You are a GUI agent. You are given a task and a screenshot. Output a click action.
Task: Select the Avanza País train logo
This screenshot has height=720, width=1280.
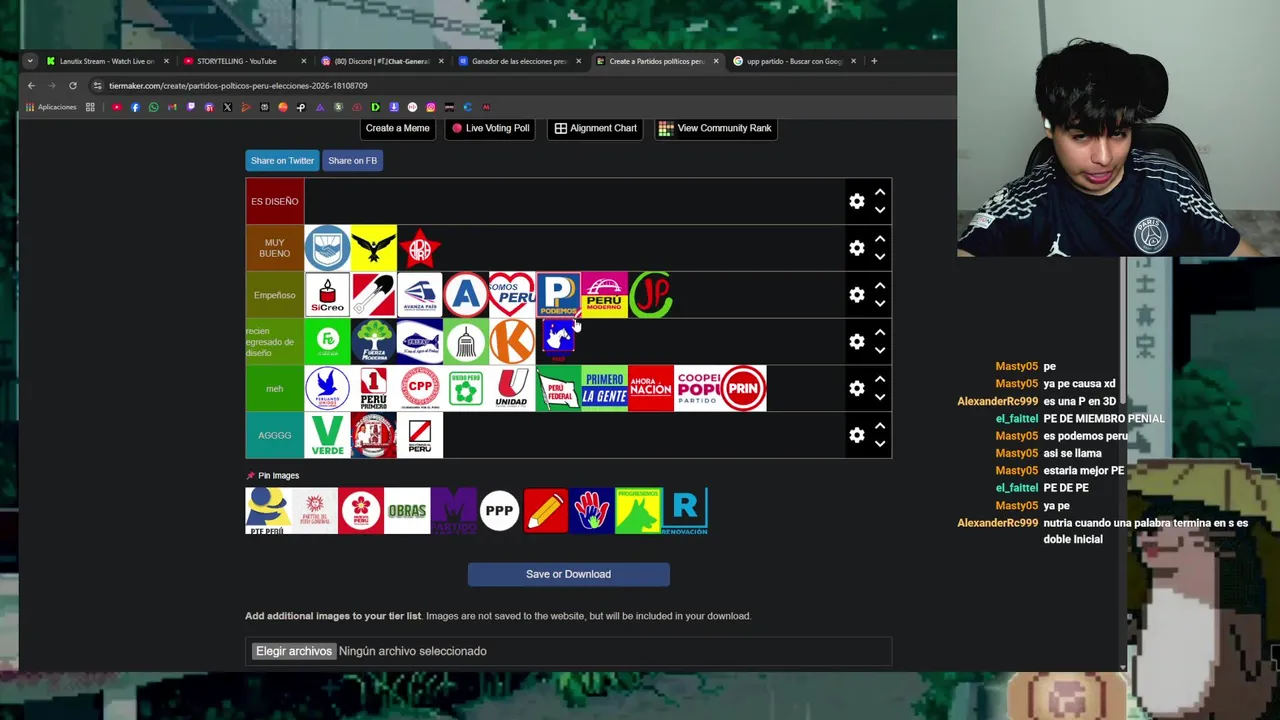[x=420, y=295]
